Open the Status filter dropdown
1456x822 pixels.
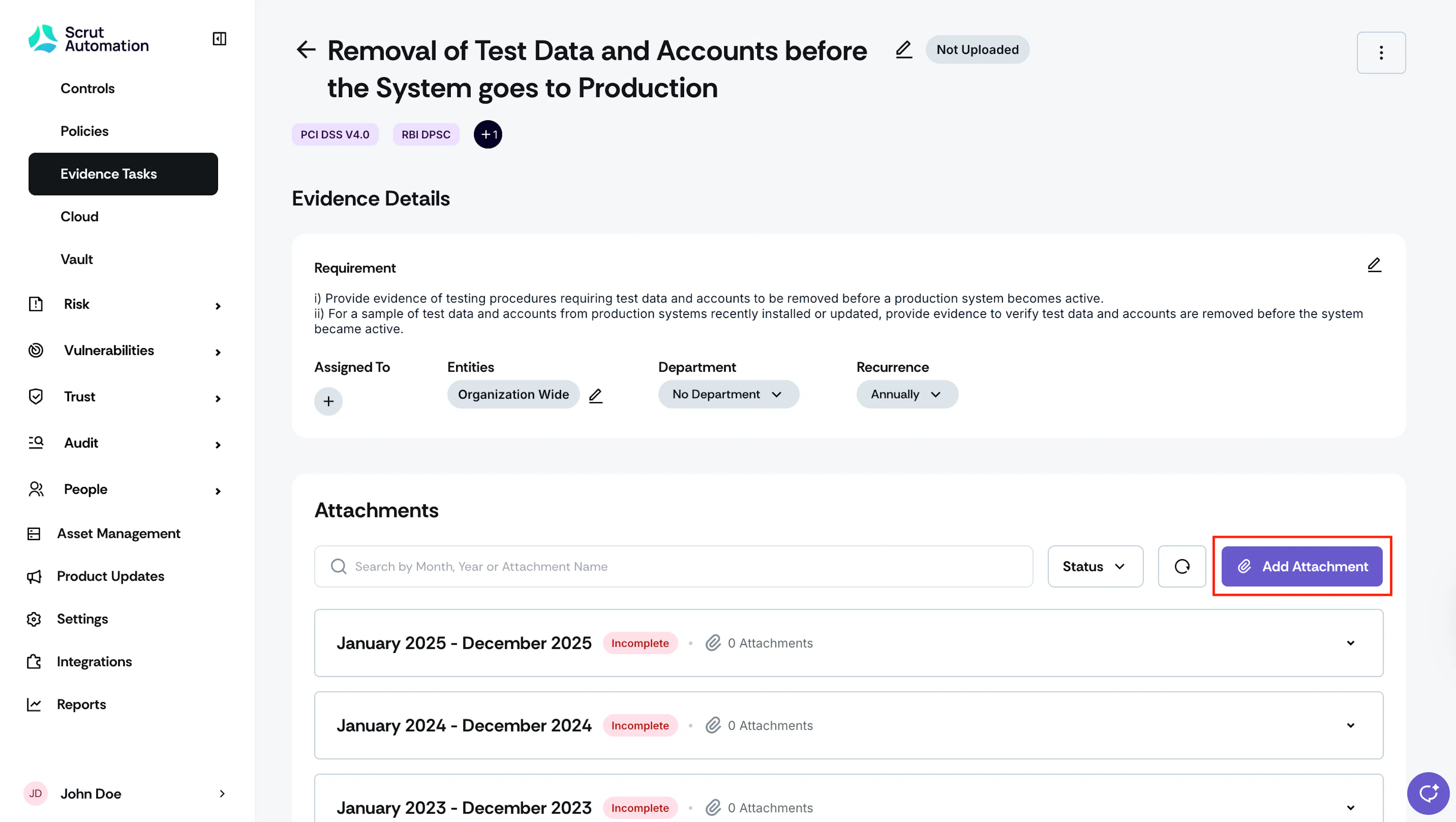coord(1095,566)
